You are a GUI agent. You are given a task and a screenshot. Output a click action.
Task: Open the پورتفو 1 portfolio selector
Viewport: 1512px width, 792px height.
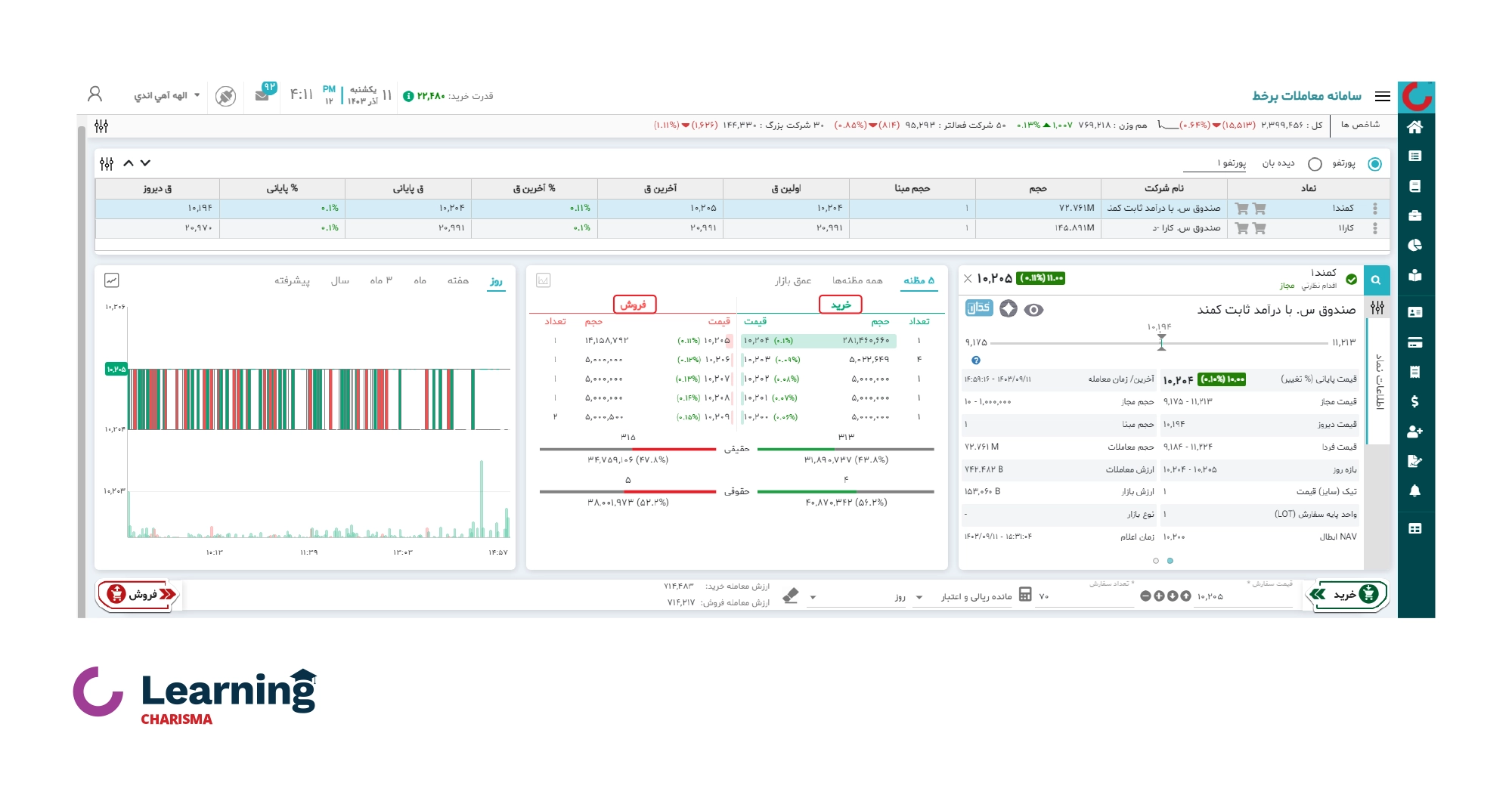click(1215, 163)
